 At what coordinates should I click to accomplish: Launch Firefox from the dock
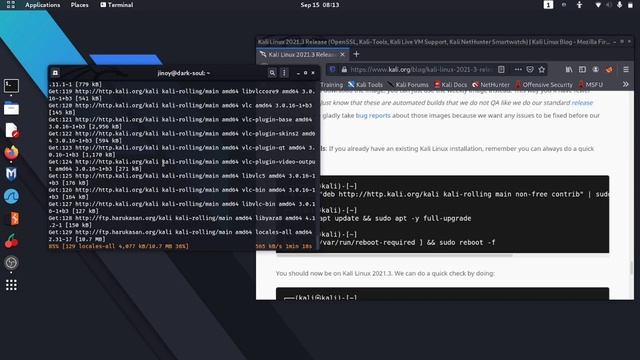11,152
